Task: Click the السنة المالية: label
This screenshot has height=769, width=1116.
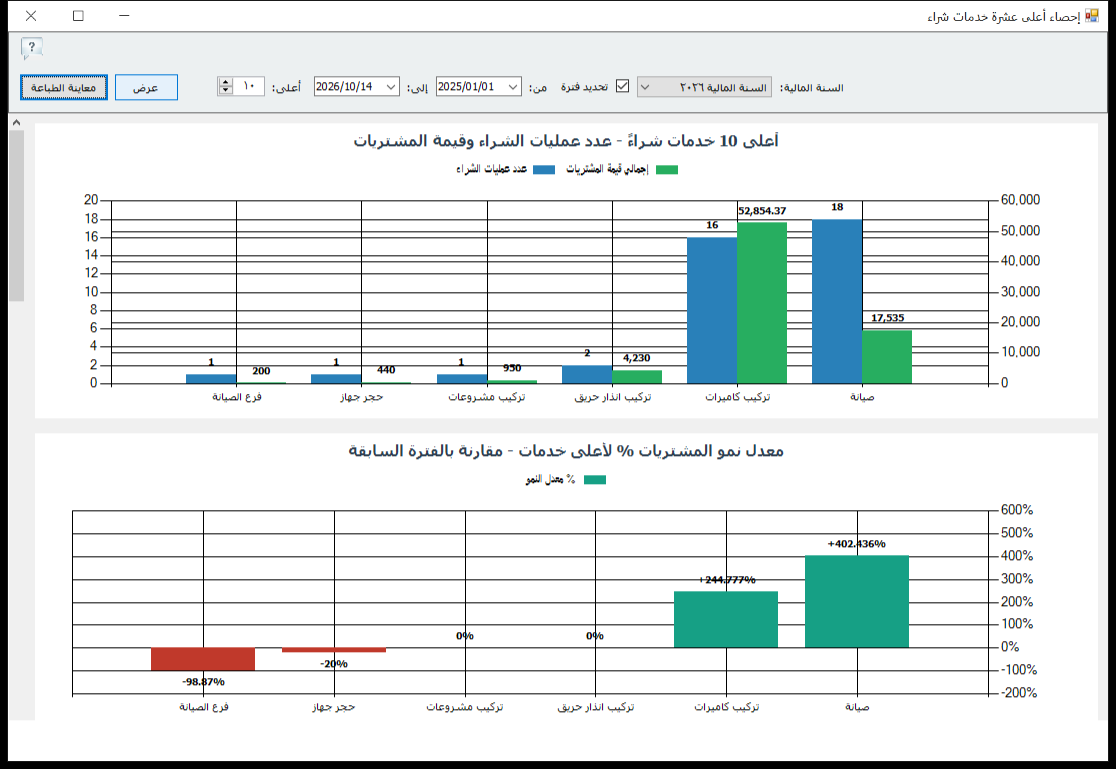Action: coord(811,88)
